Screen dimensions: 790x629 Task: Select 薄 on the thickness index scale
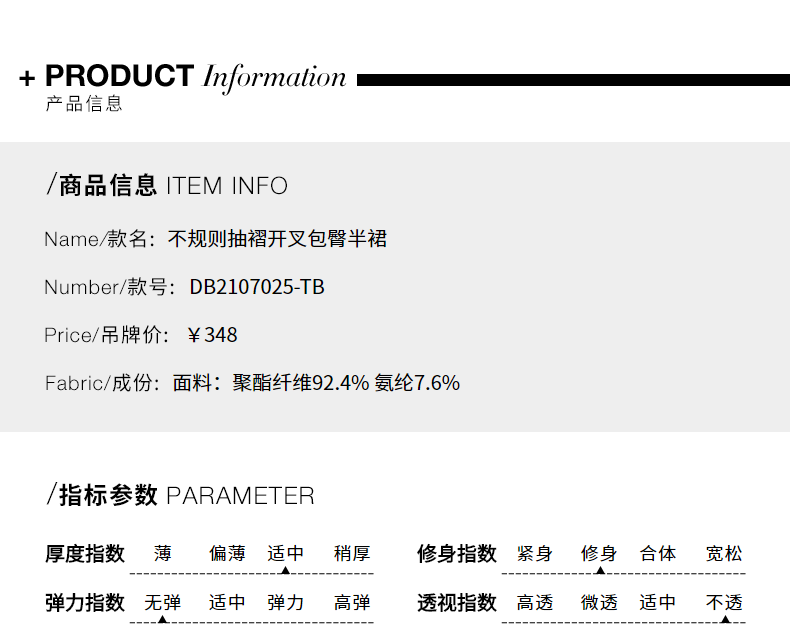163,553
